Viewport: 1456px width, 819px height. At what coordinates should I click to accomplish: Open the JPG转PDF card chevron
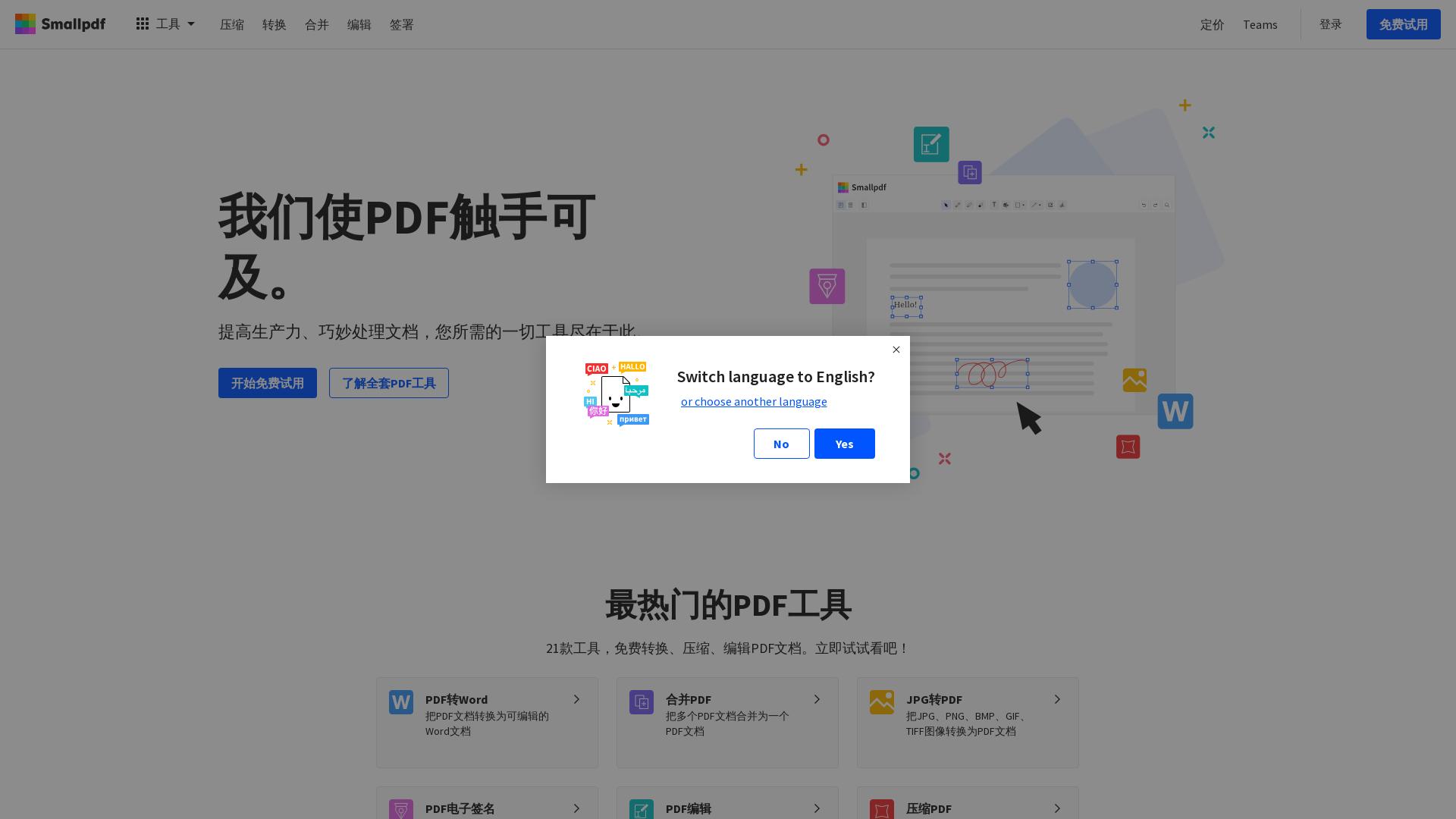(x=1057, y=699)
